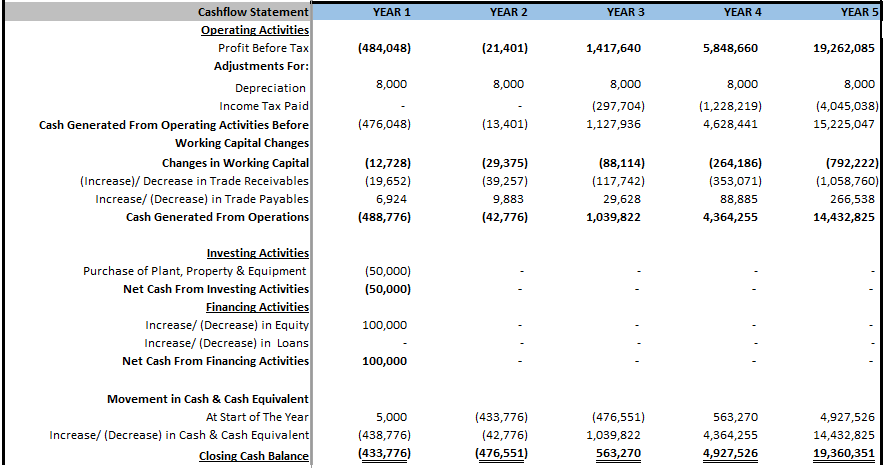Click the Operating Activities heading
The height and width of the screenshot is (468, 891).
point(255,30)
